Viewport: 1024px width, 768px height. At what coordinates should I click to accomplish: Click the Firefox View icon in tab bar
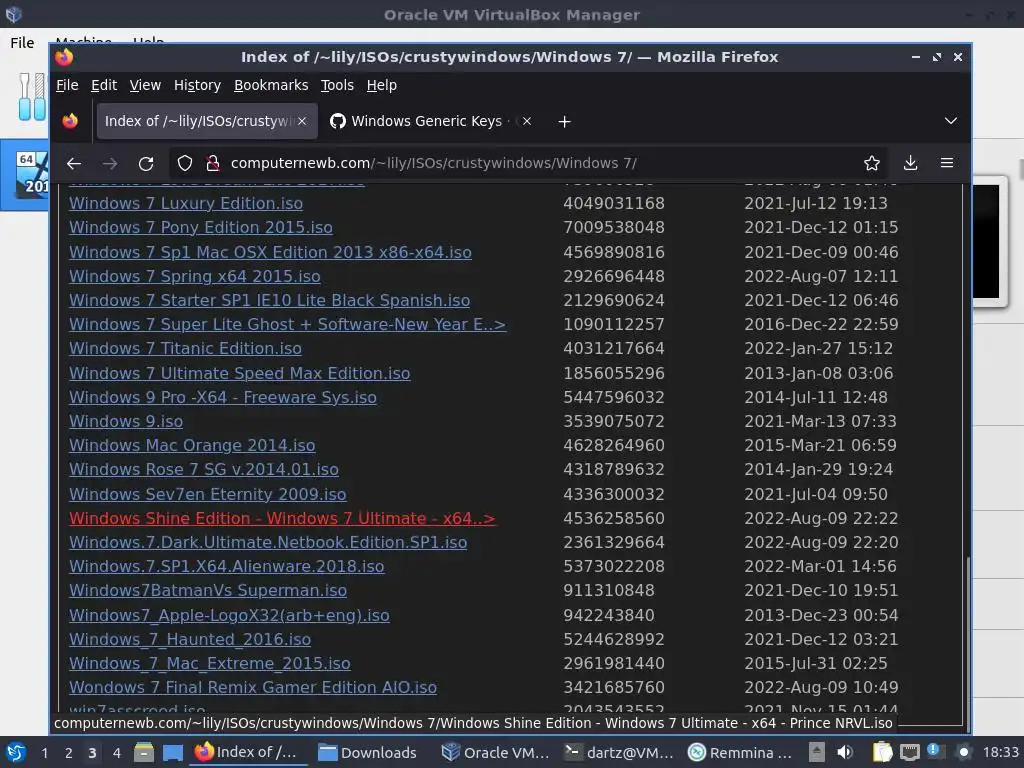[x=70, y=121]
